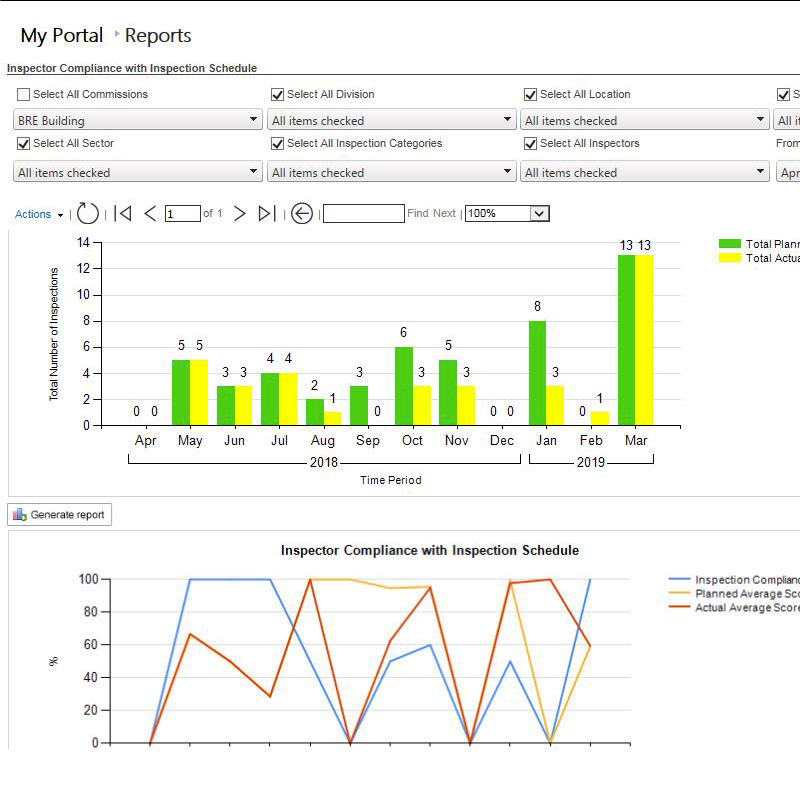Expand the 100% zoom level dropdown
800x800 pixels.
point(540,213)
